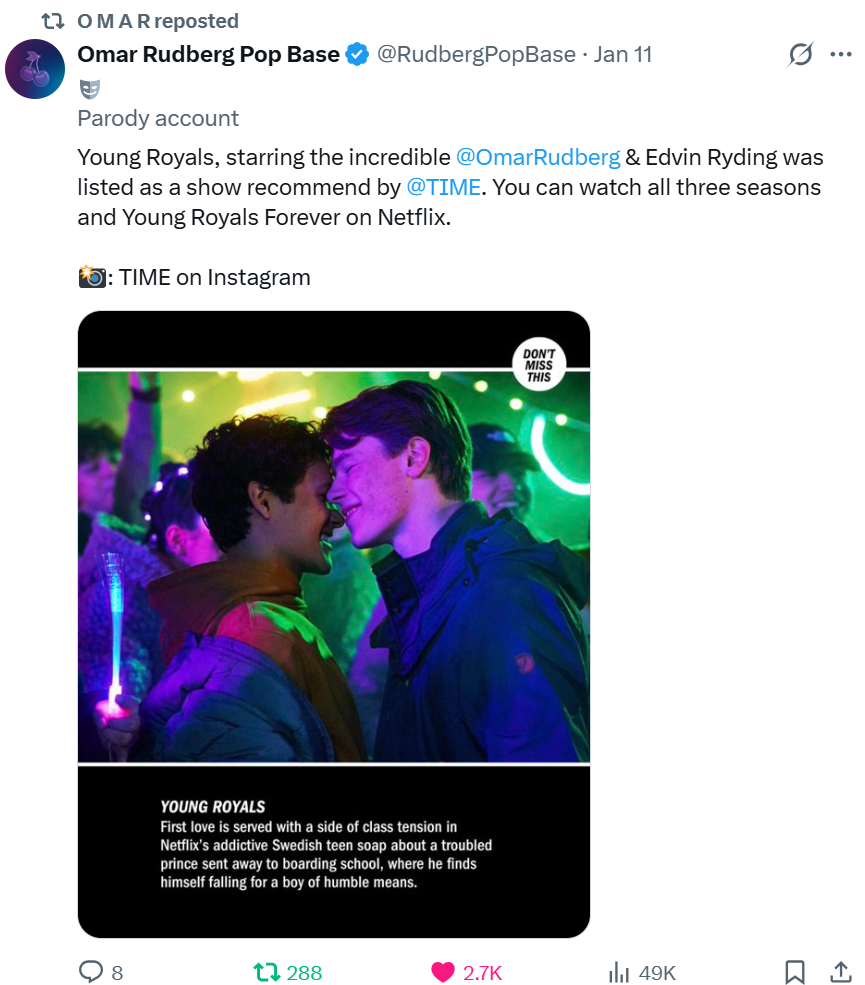This screenshot has height=985, width=865.
Task: Open the @OmarRudberg mention link
Action: (538, 157)
